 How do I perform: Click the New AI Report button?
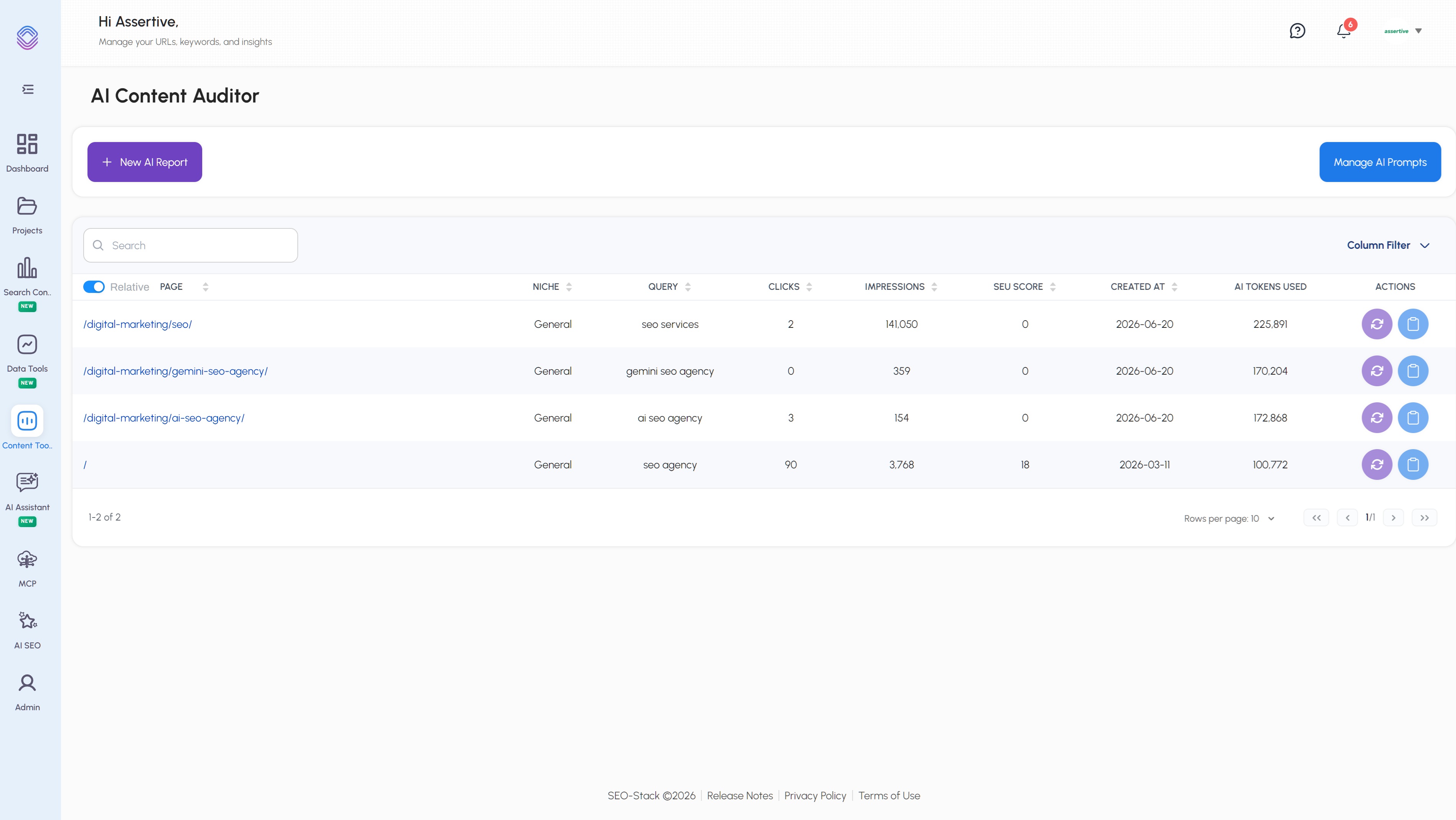pyautogui.click(x=145, y=162)
